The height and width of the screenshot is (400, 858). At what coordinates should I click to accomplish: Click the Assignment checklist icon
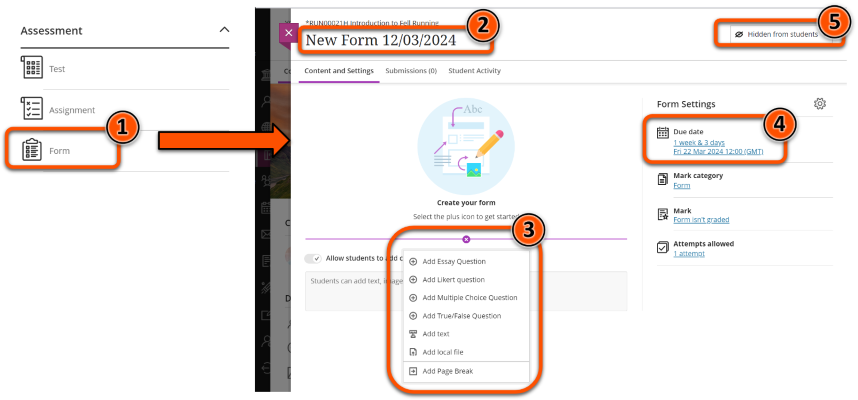click(x=32, y=109)
